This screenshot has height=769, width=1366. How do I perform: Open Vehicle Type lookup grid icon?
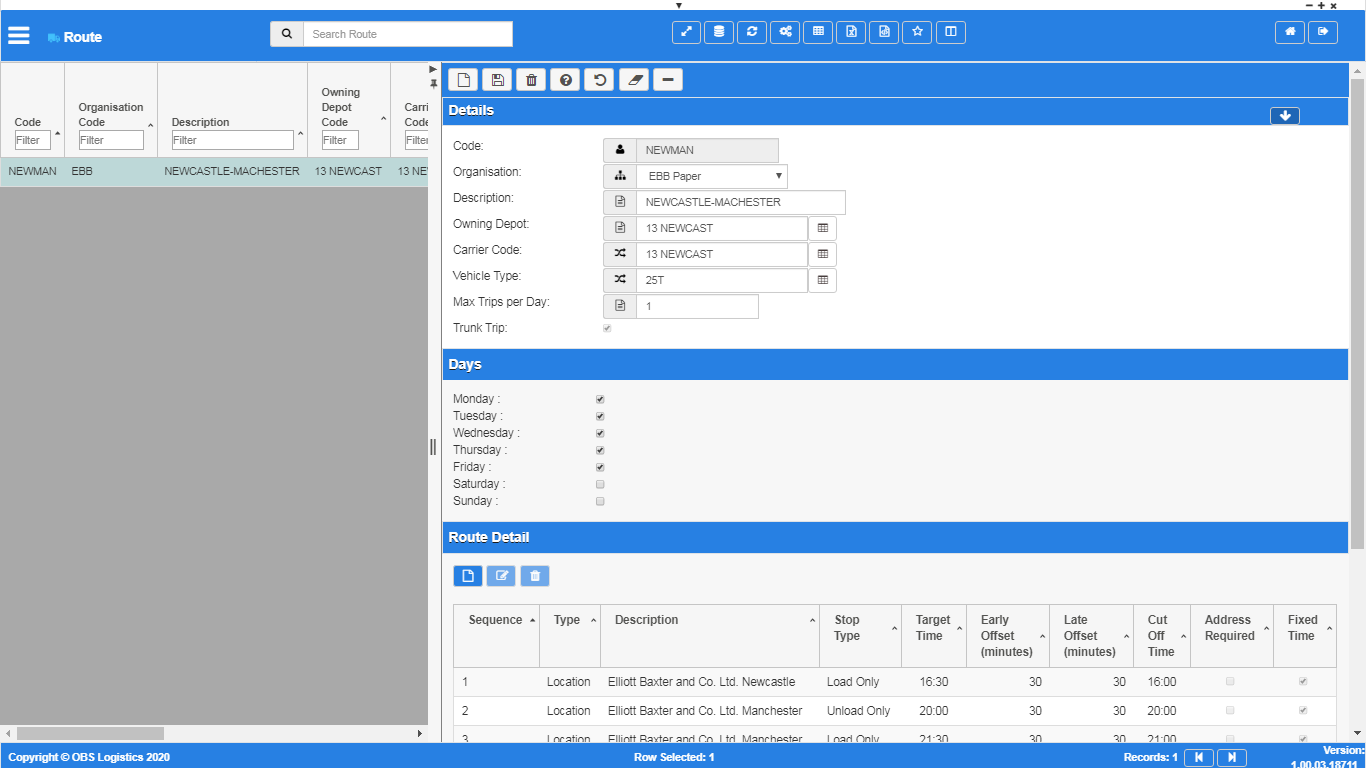click(823, 280)
